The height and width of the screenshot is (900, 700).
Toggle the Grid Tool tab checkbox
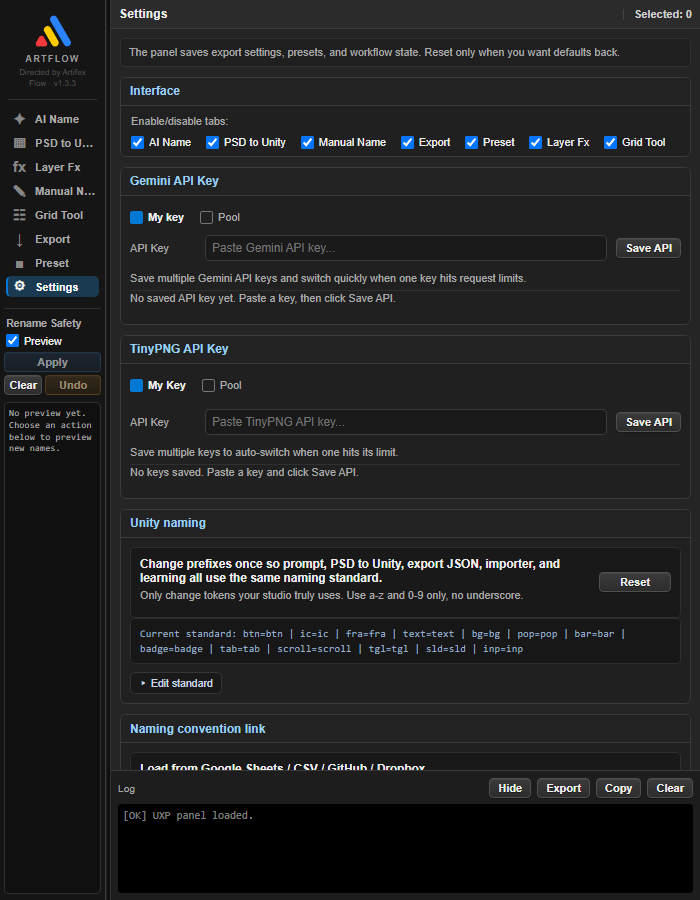[x=610, y=142]
